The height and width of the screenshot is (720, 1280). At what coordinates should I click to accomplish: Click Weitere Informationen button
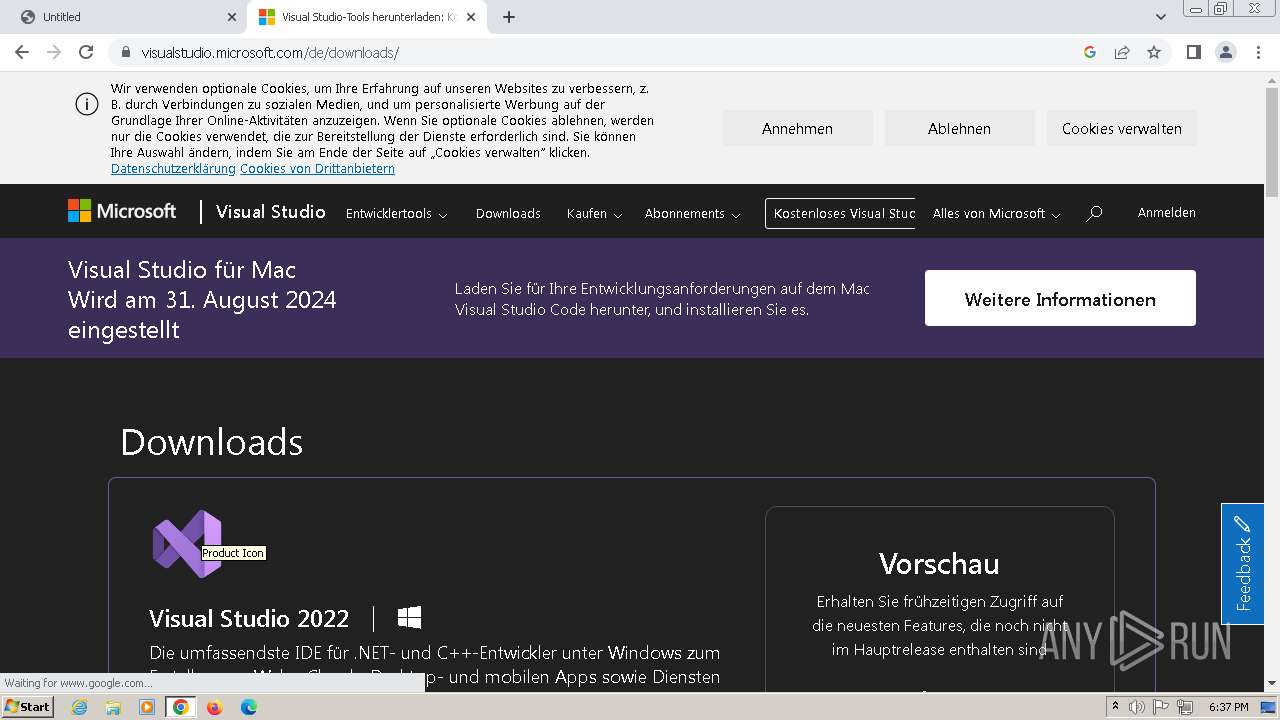[x=1060, y=298]
